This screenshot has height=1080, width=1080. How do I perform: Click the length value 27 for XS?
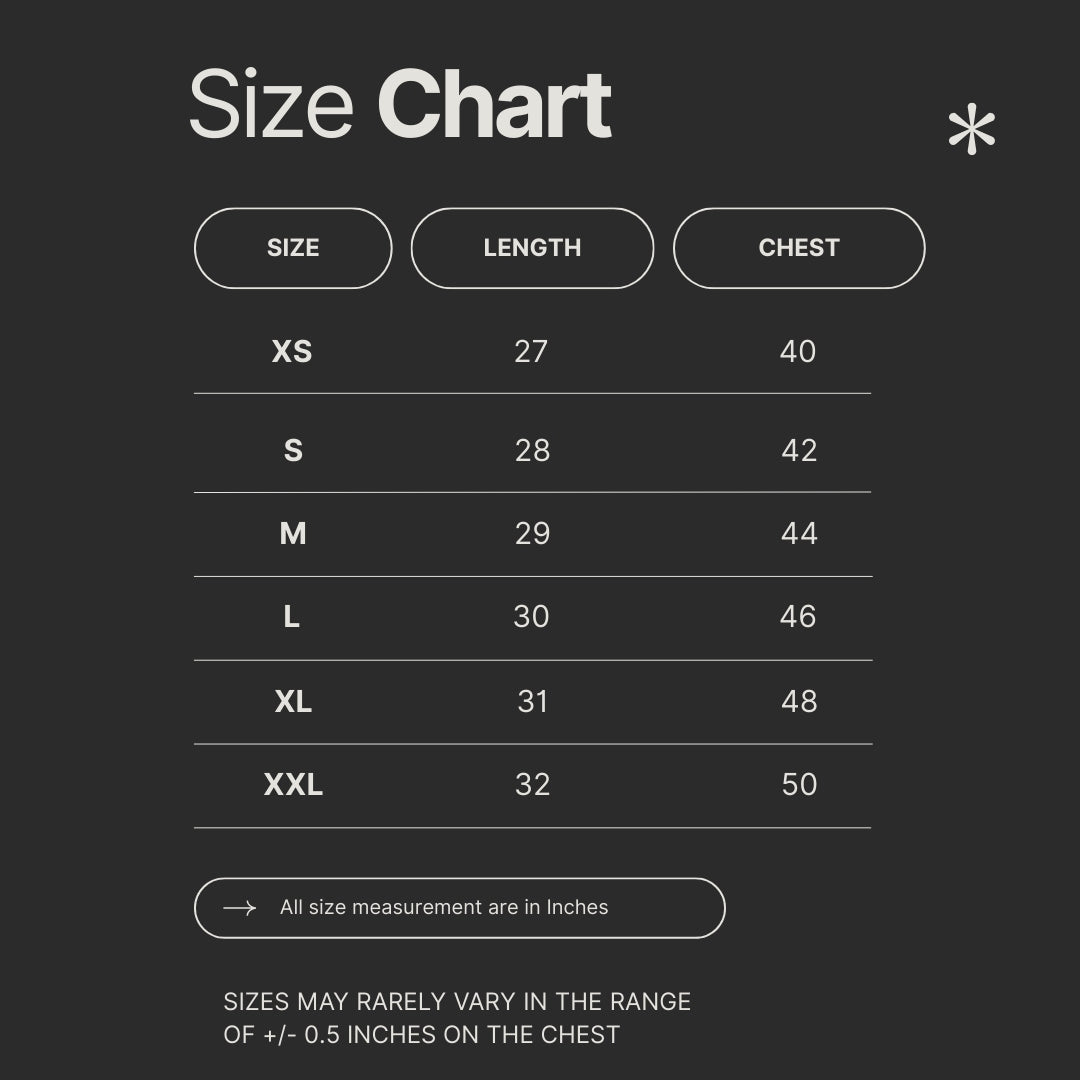click(x=531, y=351)
